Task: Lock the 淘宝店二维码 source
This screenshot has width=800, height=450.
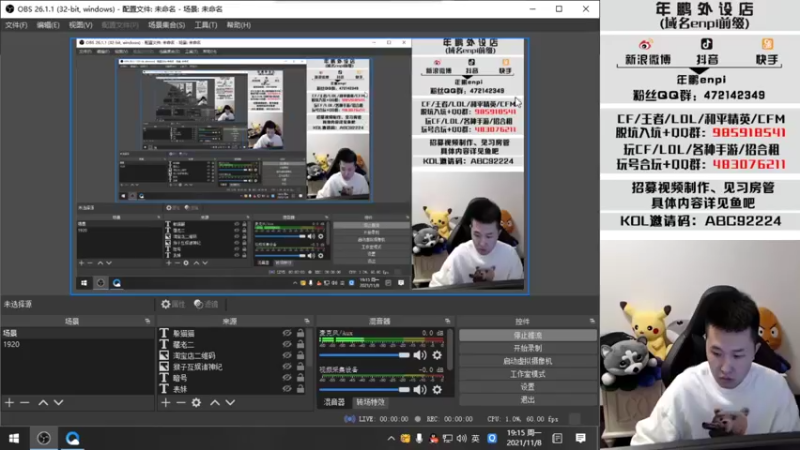Action: (301, 356)
